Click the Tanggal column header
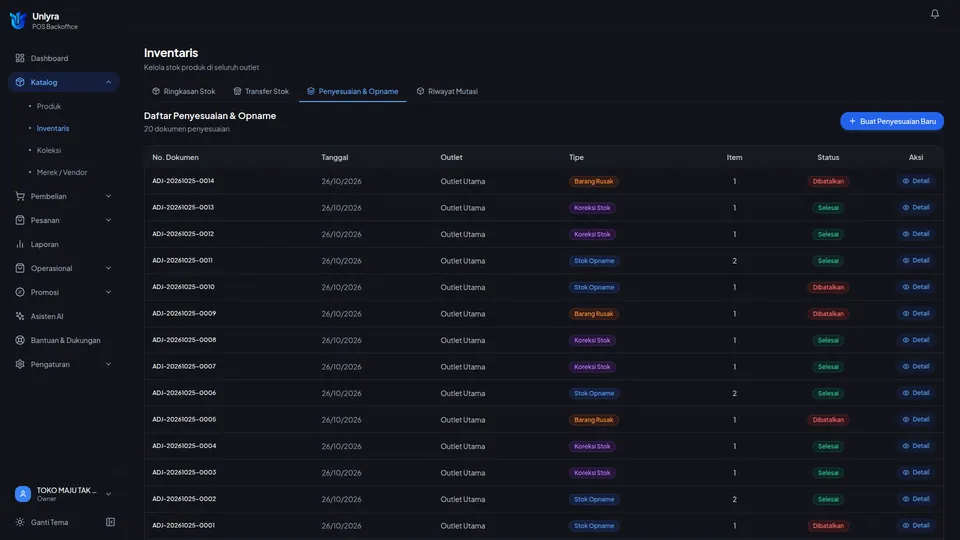 334,157
